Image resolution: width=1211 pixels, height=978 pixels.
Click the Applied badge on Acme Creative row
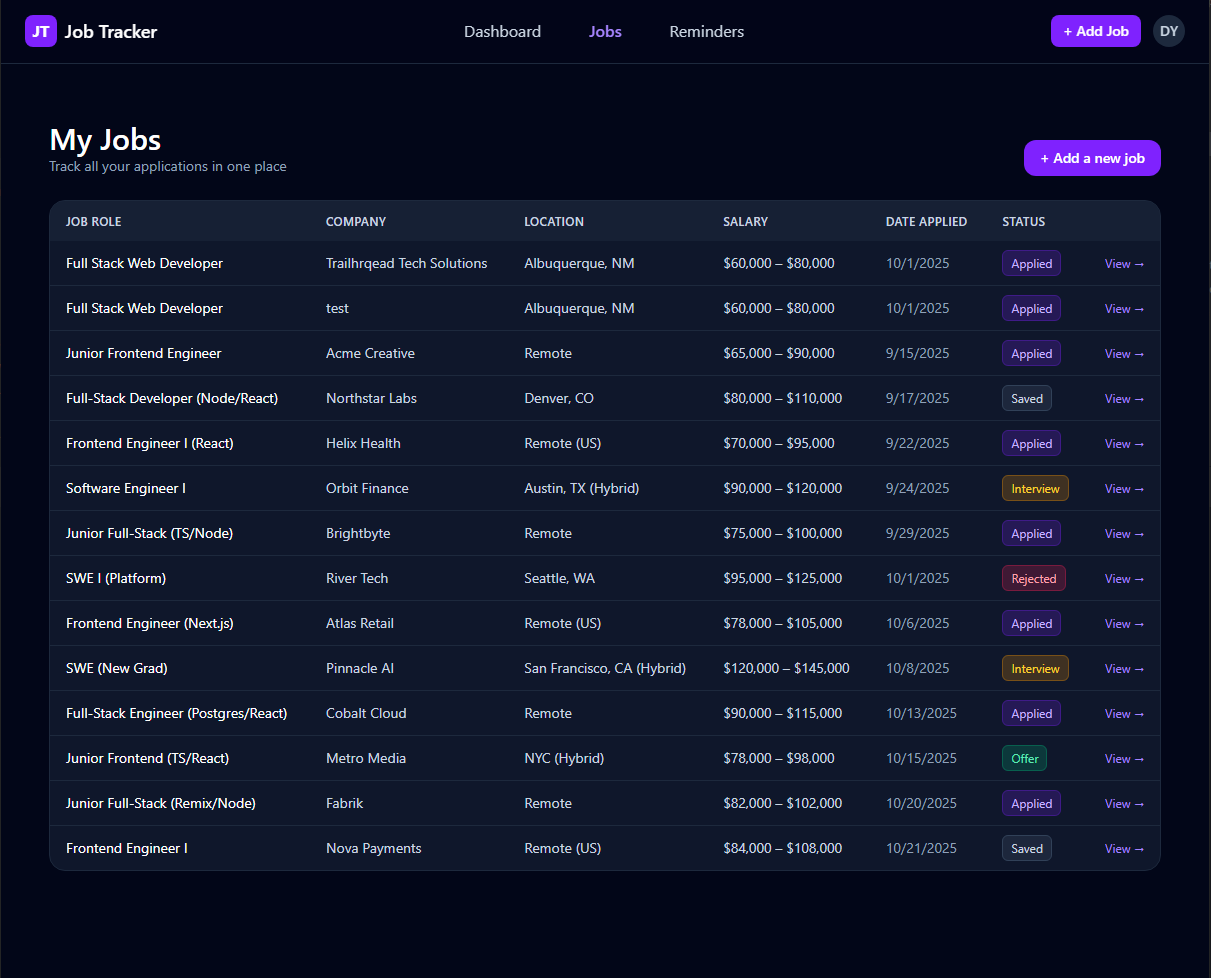(1031, 353)
